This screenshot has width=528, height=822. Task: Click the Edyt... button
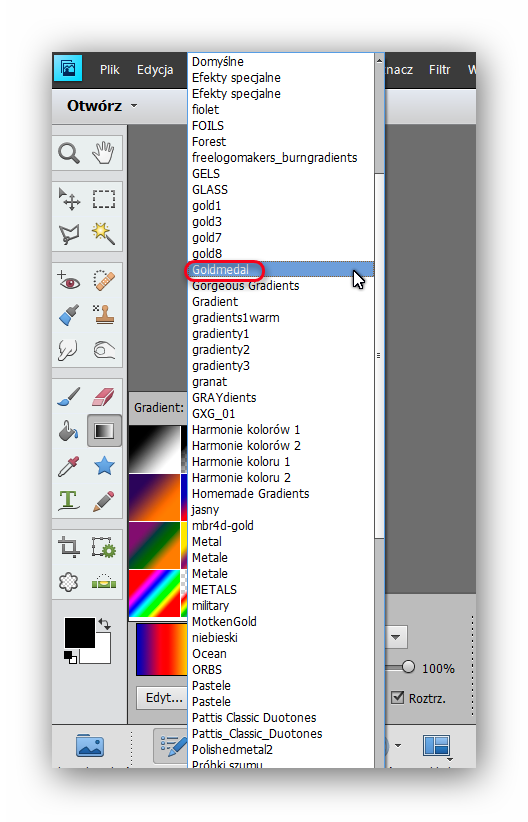[163, 698]
